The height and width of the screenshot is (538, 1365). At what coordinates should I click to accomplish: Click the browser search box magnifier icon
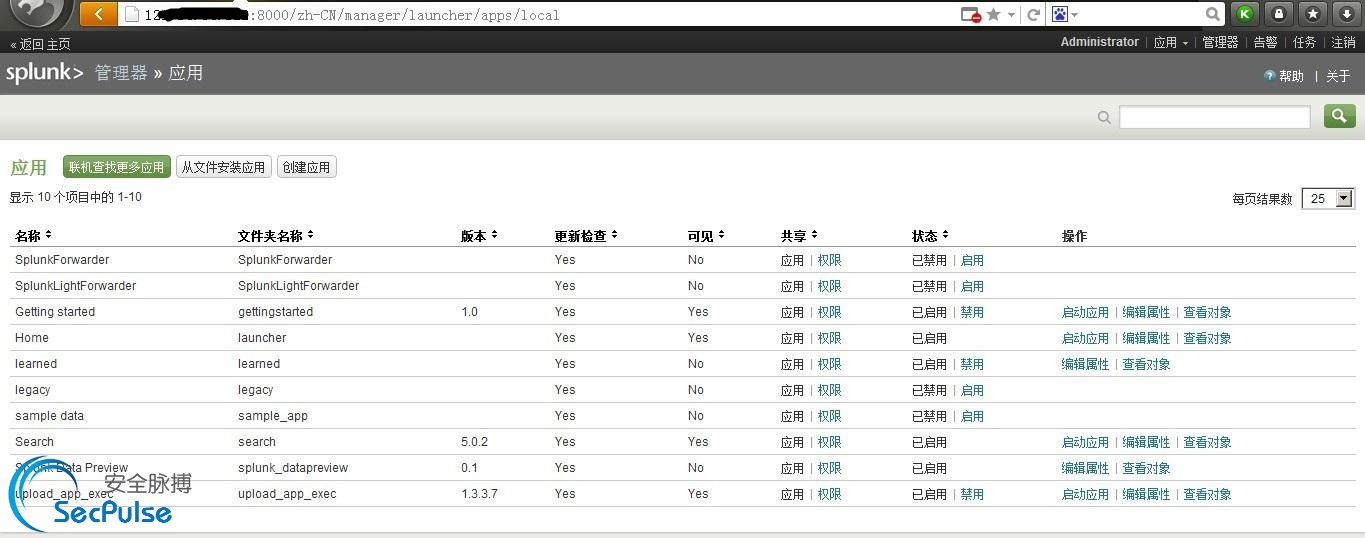(1212, 15)
